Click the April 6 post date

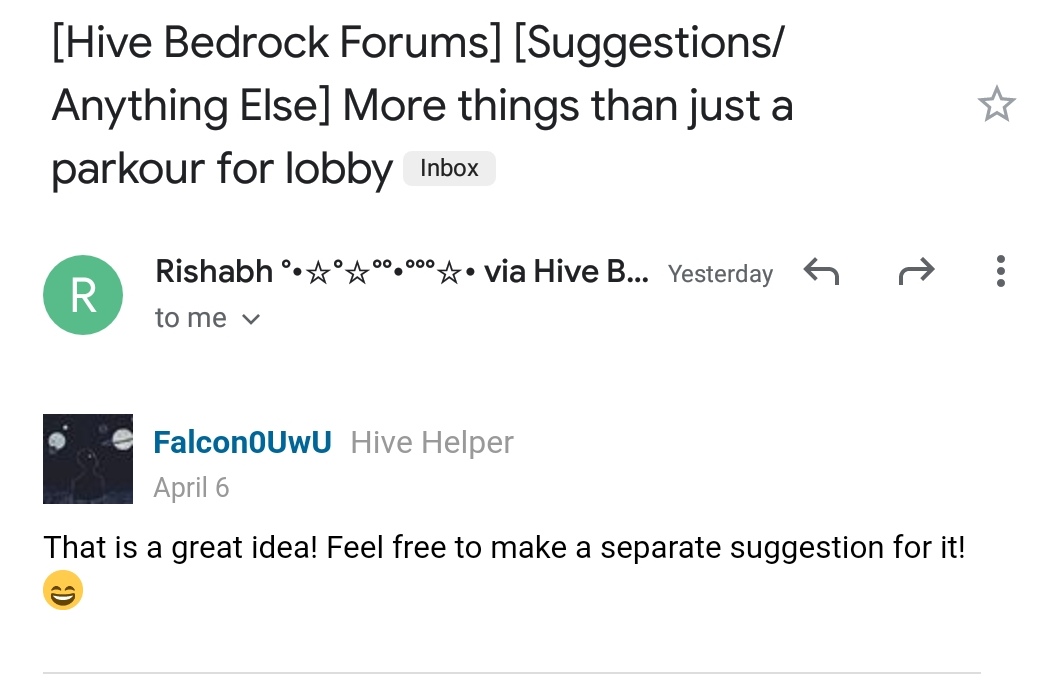click(191, 488)
